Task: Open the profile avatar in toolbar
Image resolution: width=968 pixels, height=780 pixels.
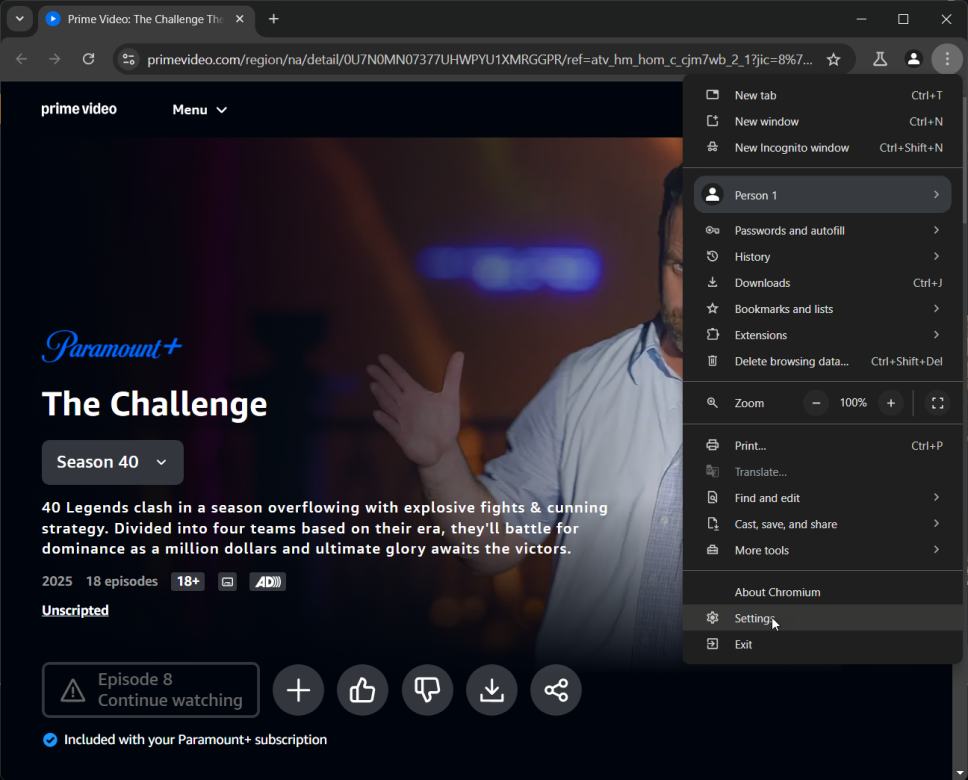Action: pyautogui.click(x=913, y=59)
